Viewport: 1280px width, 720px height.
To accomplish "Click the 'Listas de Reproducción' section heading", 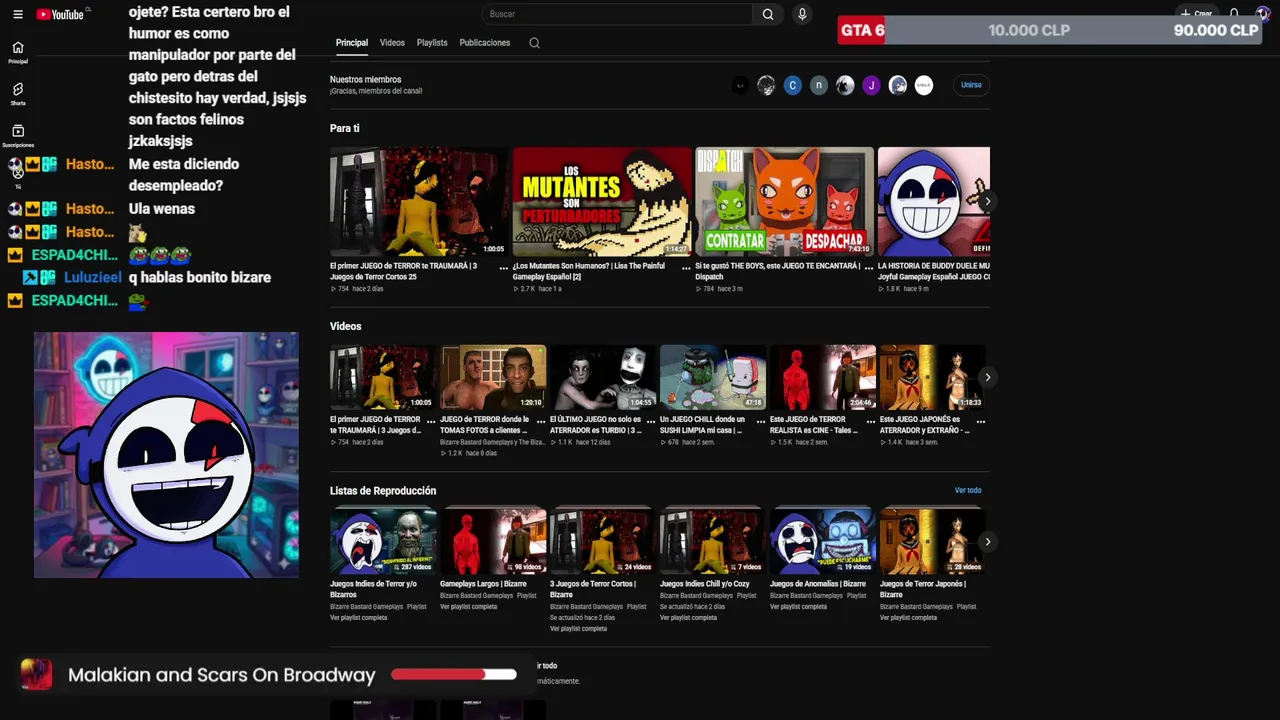I will (x=383, y=491).
